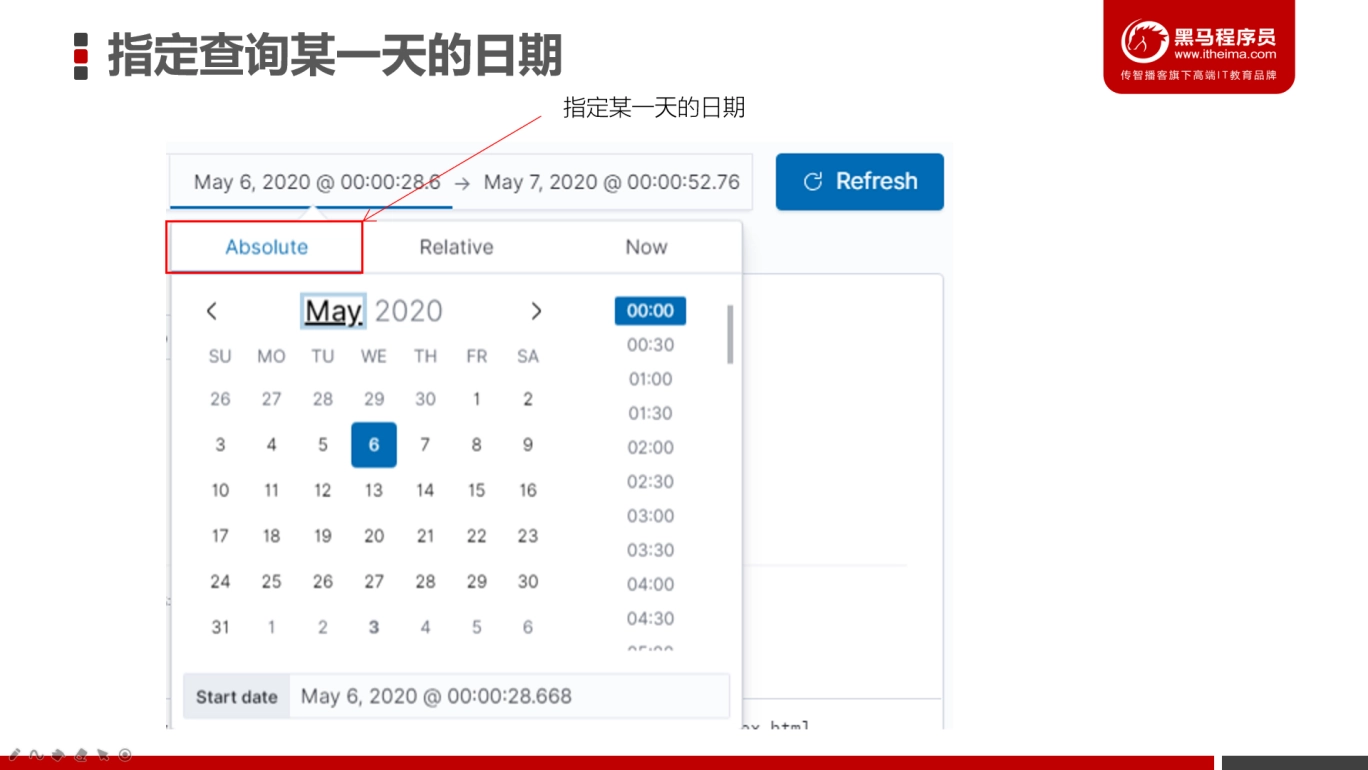The image size is (1368, 770).
Task: Pick day 21 in the calendar
Action: (425, 536)
